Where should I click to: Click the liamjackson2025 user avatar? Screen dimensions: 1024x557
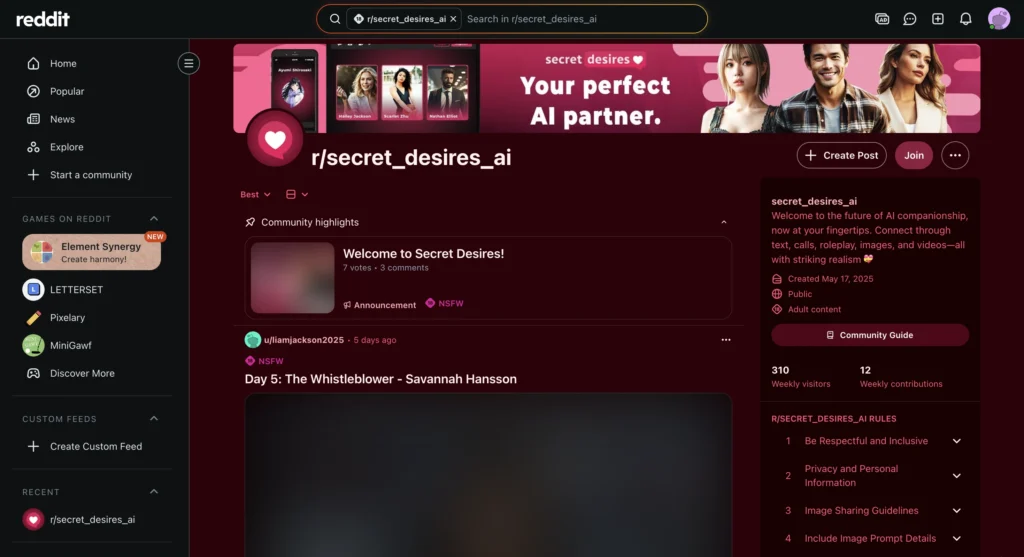click(253, 340)
